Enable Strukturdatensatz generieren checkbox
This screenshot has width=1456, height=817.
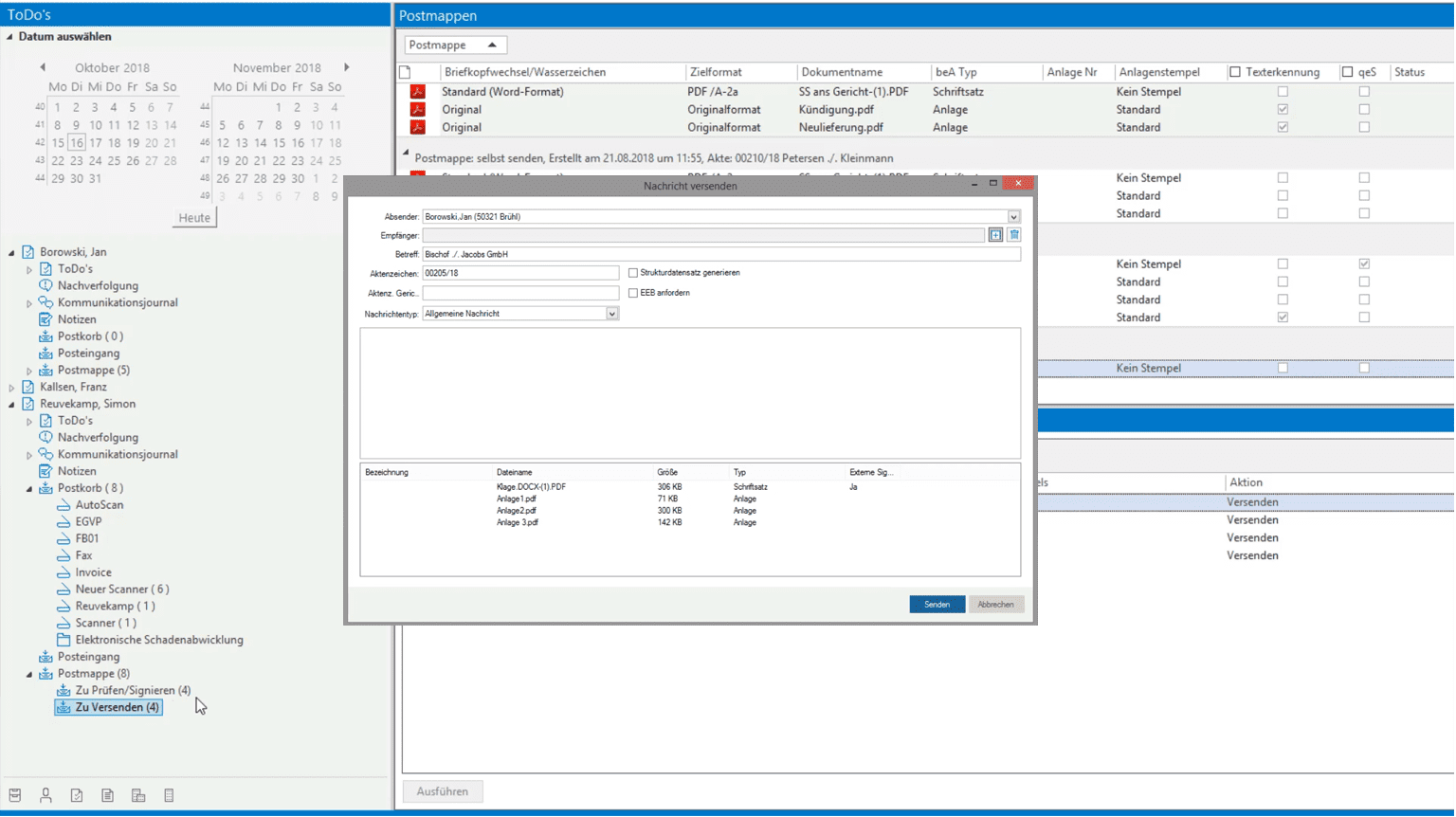tap(633, 273)
